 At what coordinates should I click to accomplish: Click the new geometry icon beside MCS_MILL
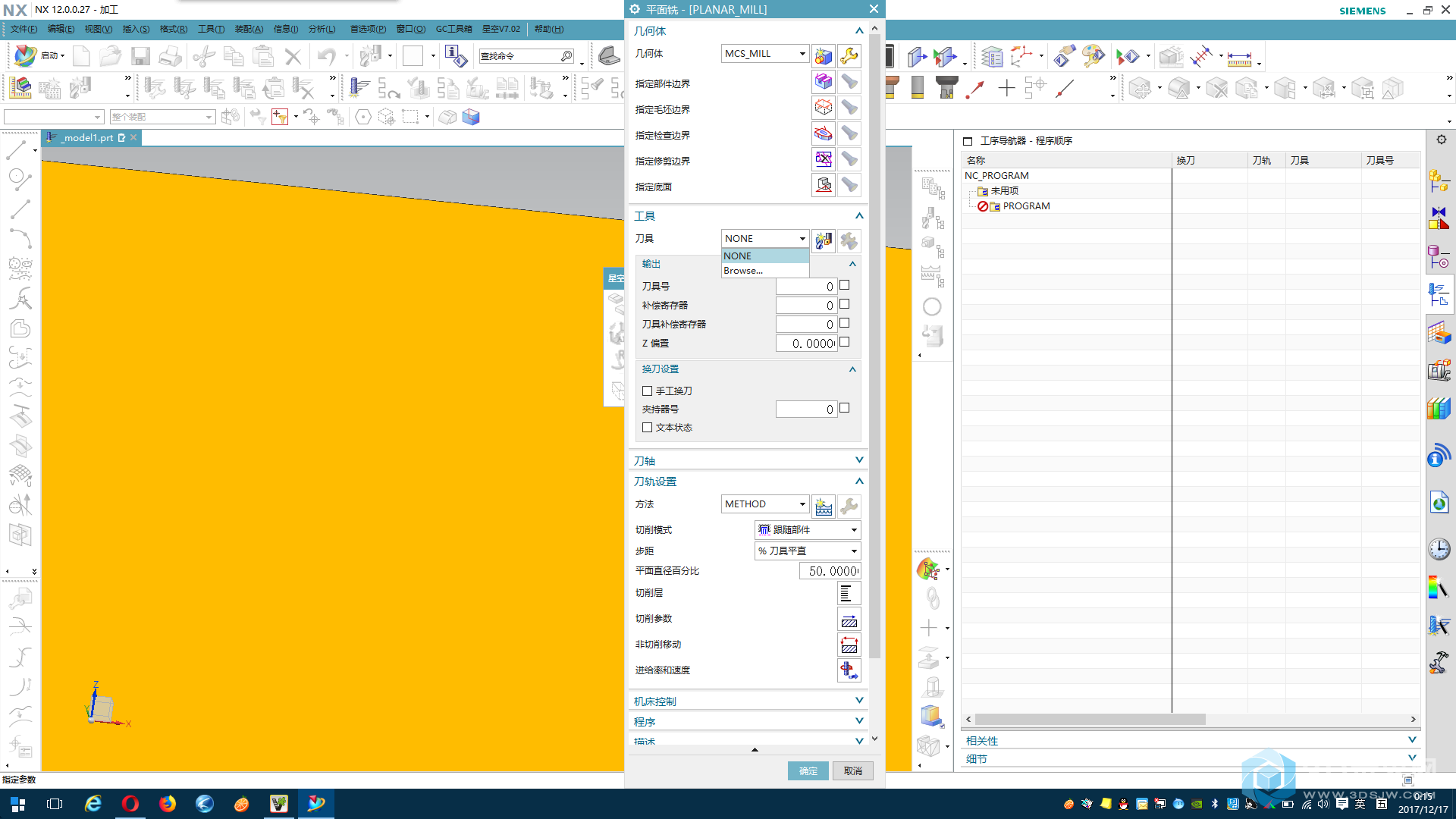(x=824, y=55)
